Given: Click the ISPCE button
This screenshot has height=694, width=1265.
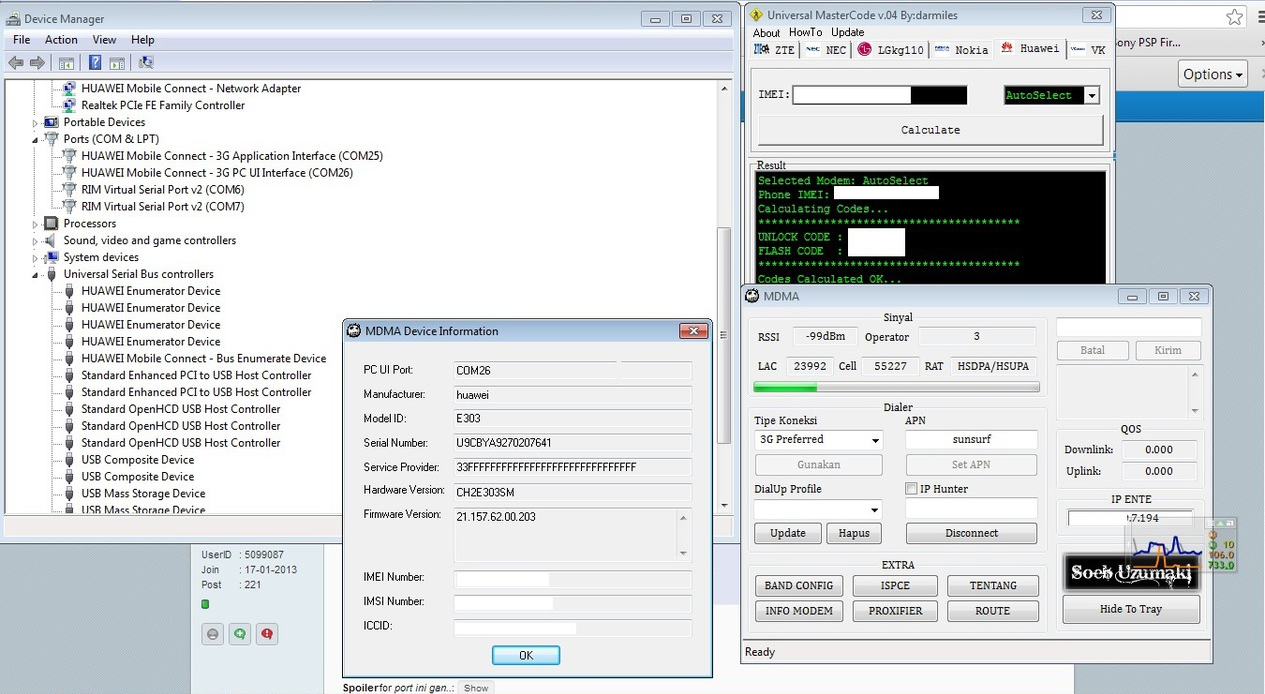Looking at the screenshot, I should pyautogui.click(x=895, y=586).
